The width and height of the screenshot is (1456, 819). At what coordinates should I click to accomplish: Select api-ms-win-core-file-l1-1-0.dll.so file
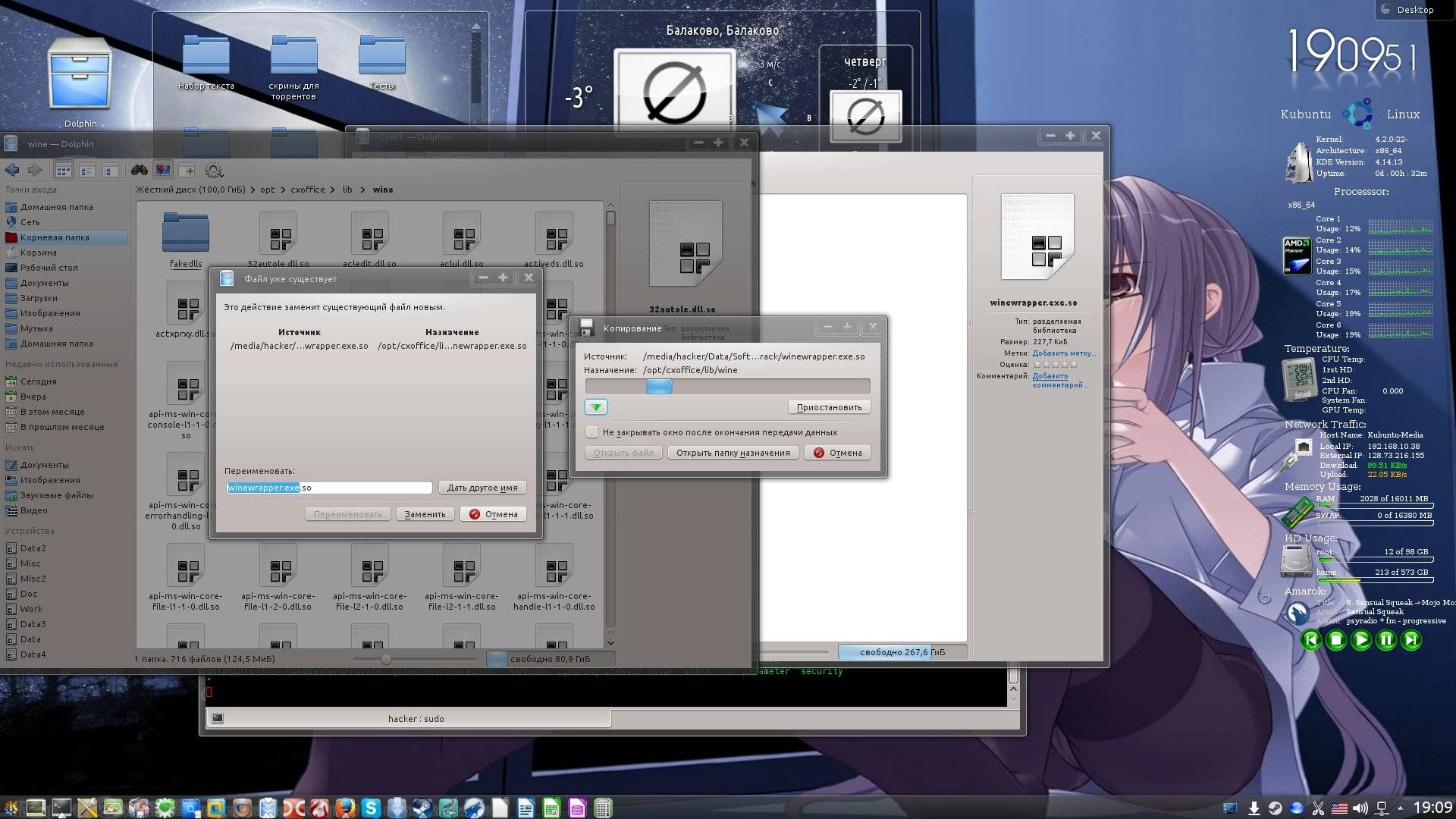tap(186, 578)
